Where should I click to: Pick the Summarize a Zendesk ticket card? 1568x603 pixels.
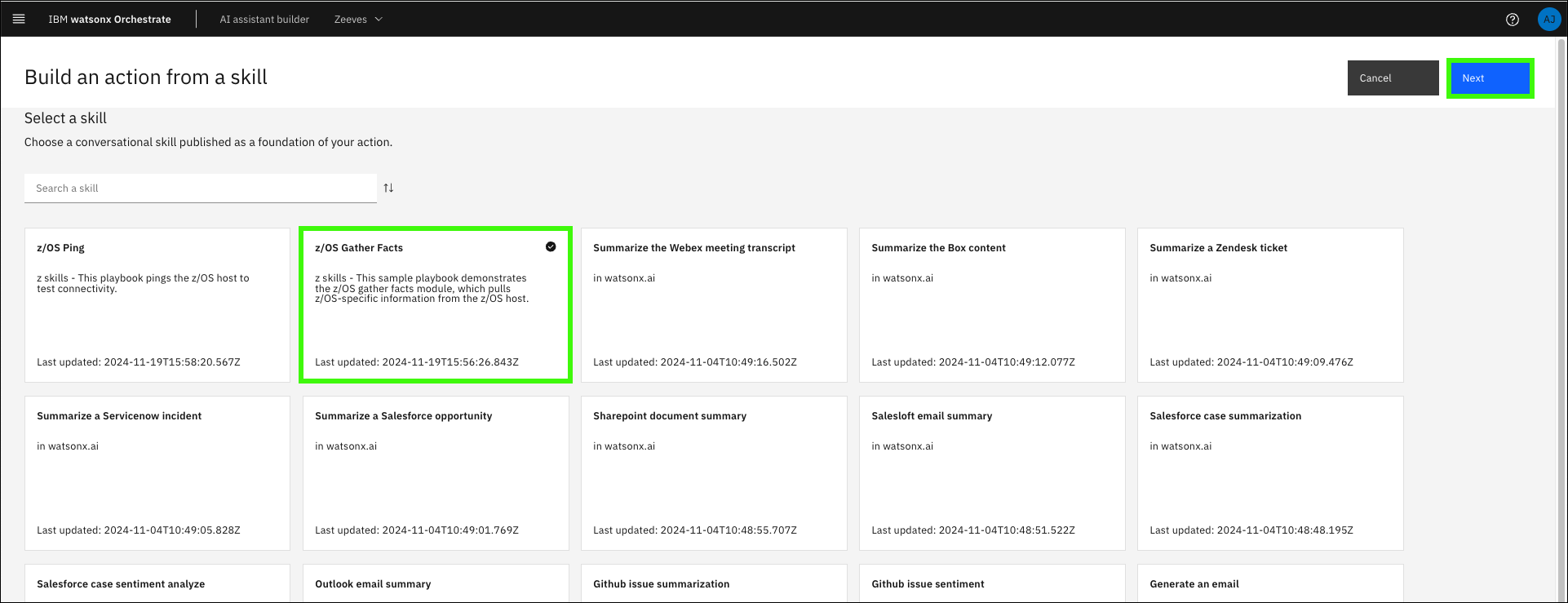(x=1270, y=304)
